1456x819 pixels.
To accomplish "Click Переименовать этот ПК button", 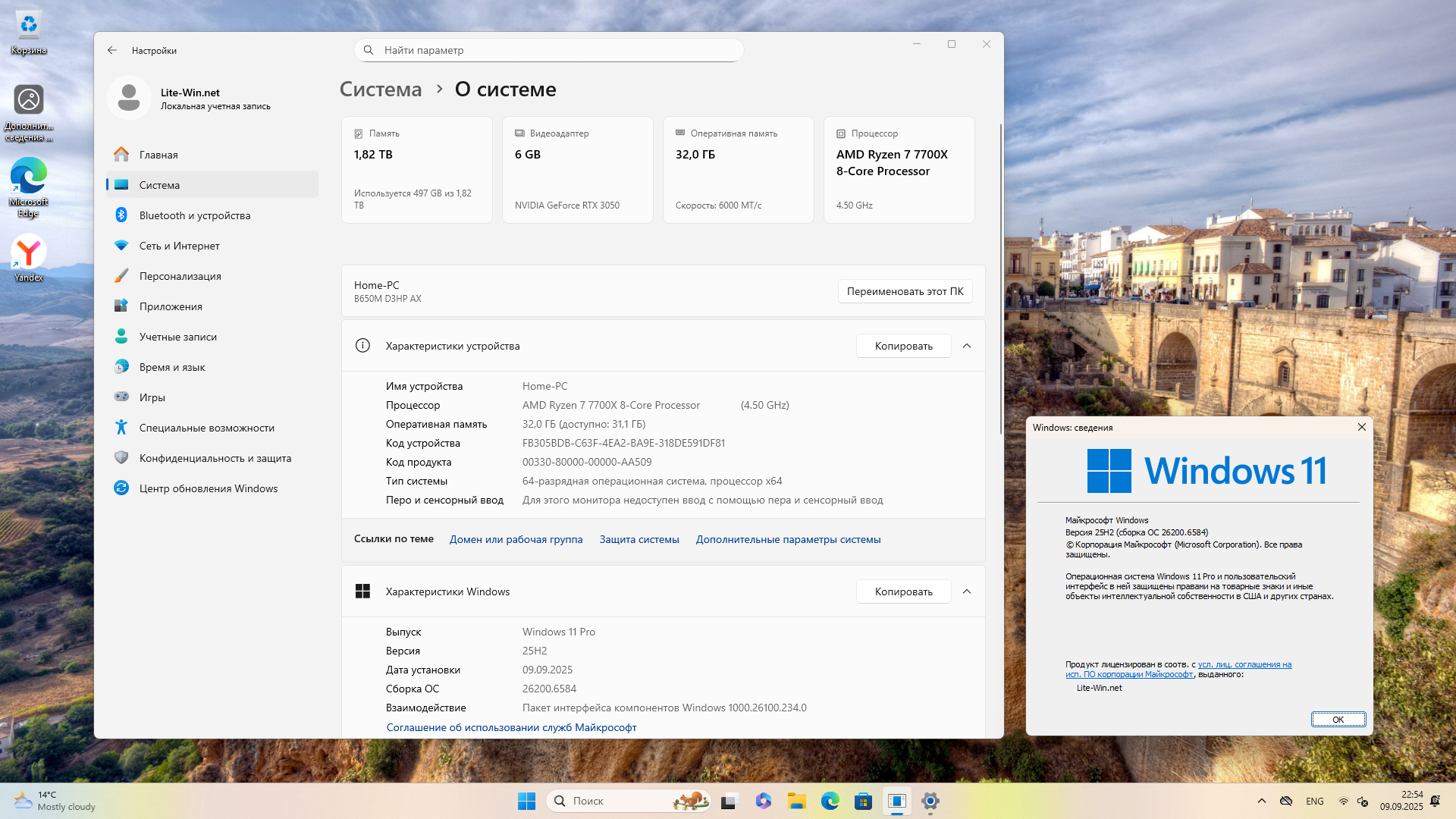I will [x=905, y=291].
